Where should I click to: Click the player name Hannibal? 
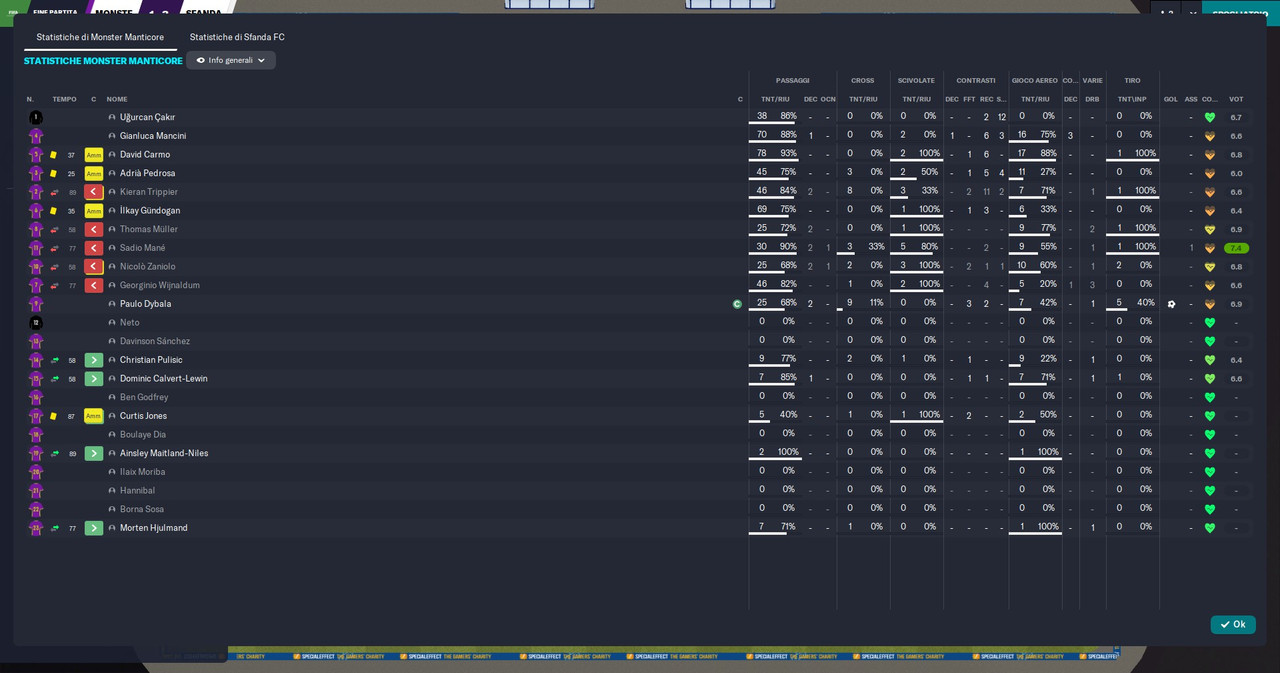pos(137,491)
